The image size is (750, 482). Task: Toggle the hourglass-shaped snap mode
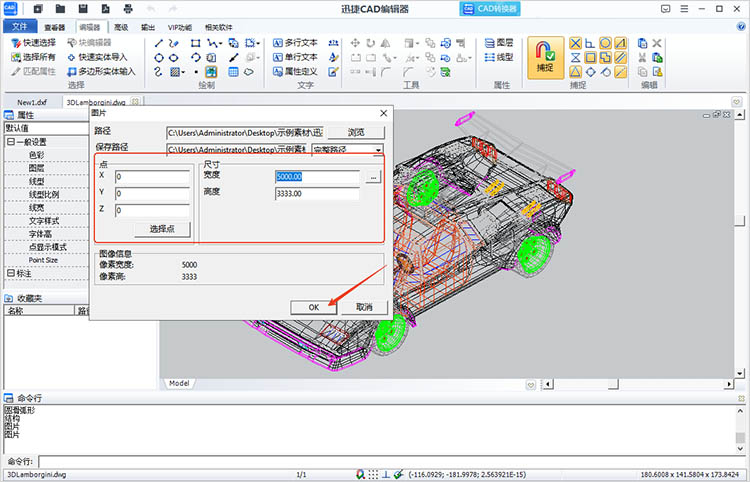[575, 58]
